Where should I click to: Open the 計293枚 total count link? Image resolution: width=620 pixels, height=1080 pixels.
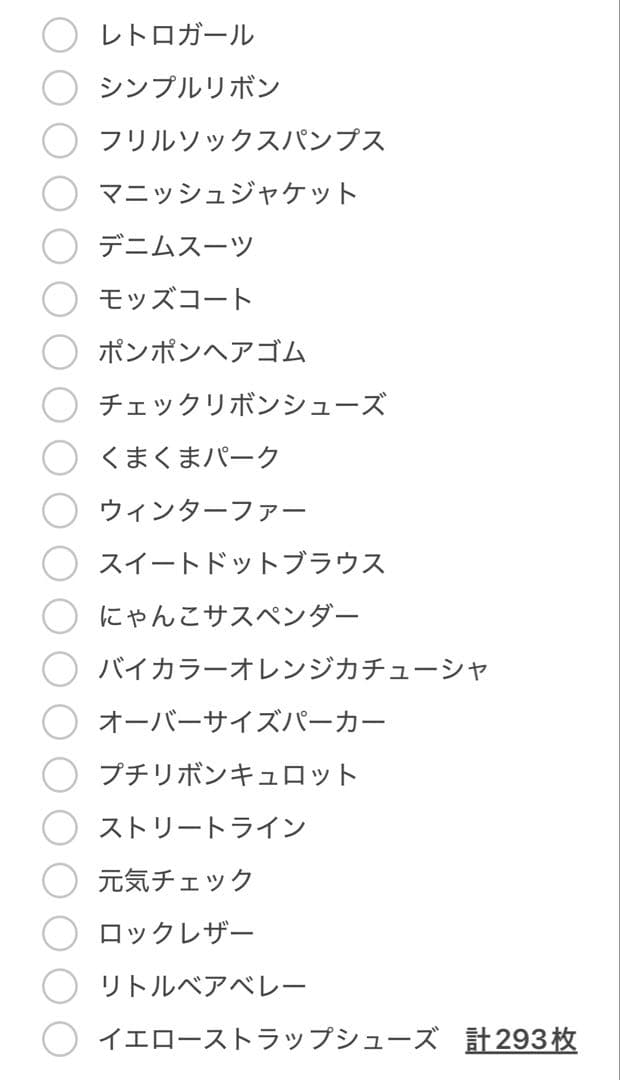point(522,1040)
